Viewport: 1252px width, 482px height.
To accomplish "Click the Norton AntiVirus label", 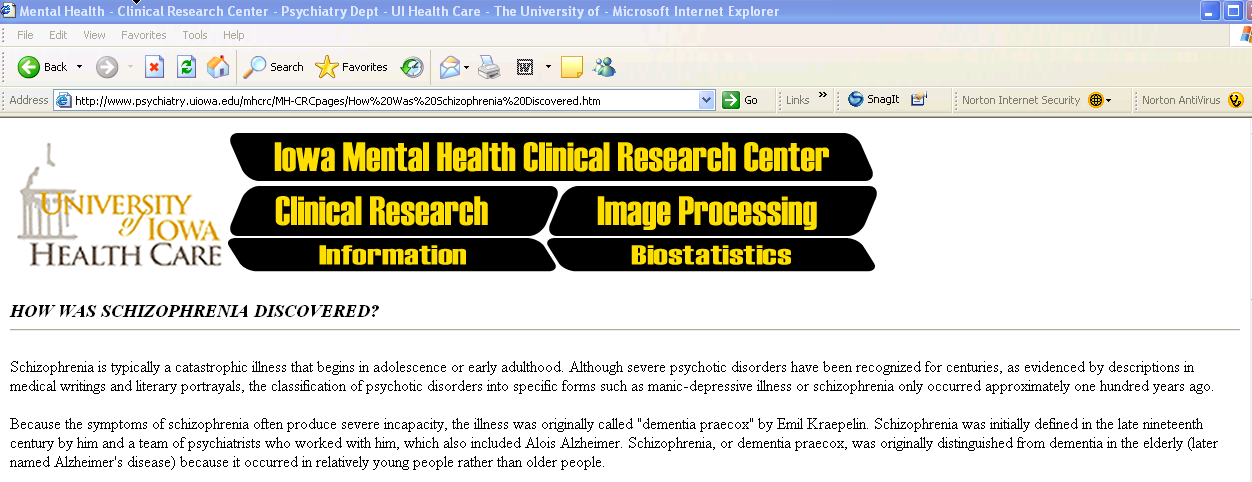I will [x=1181, y=100].
